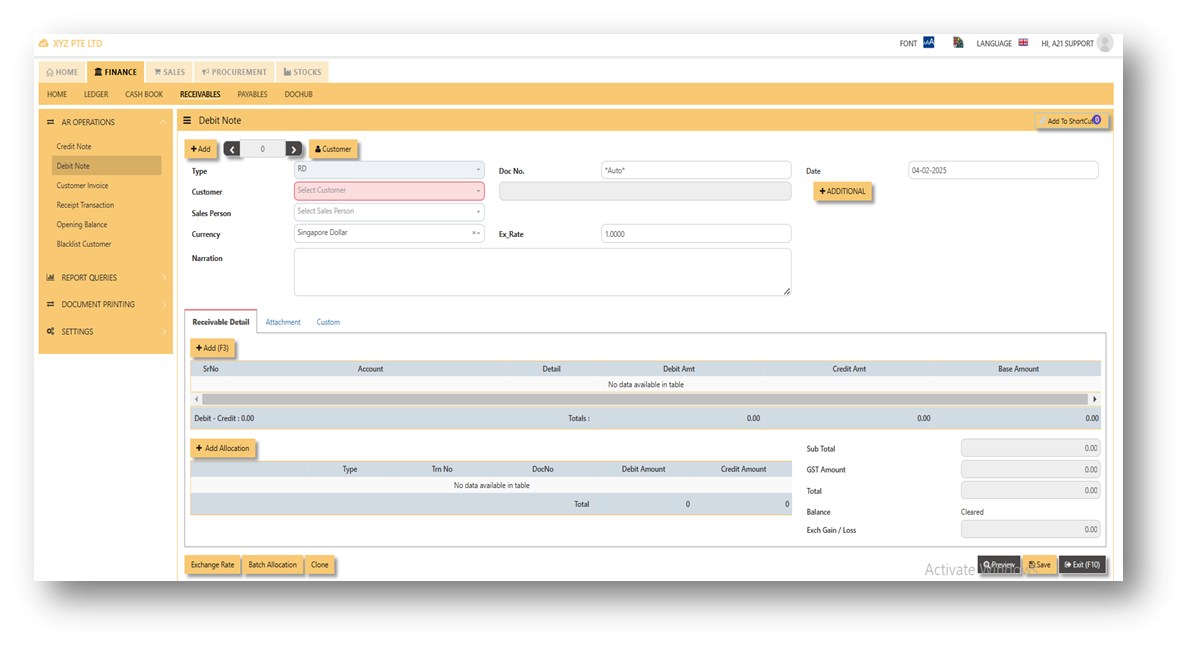Click the Ex_Rate field showing 1.0000
The height and width of the screenshot is (647, 1189).
click(696, 234)
